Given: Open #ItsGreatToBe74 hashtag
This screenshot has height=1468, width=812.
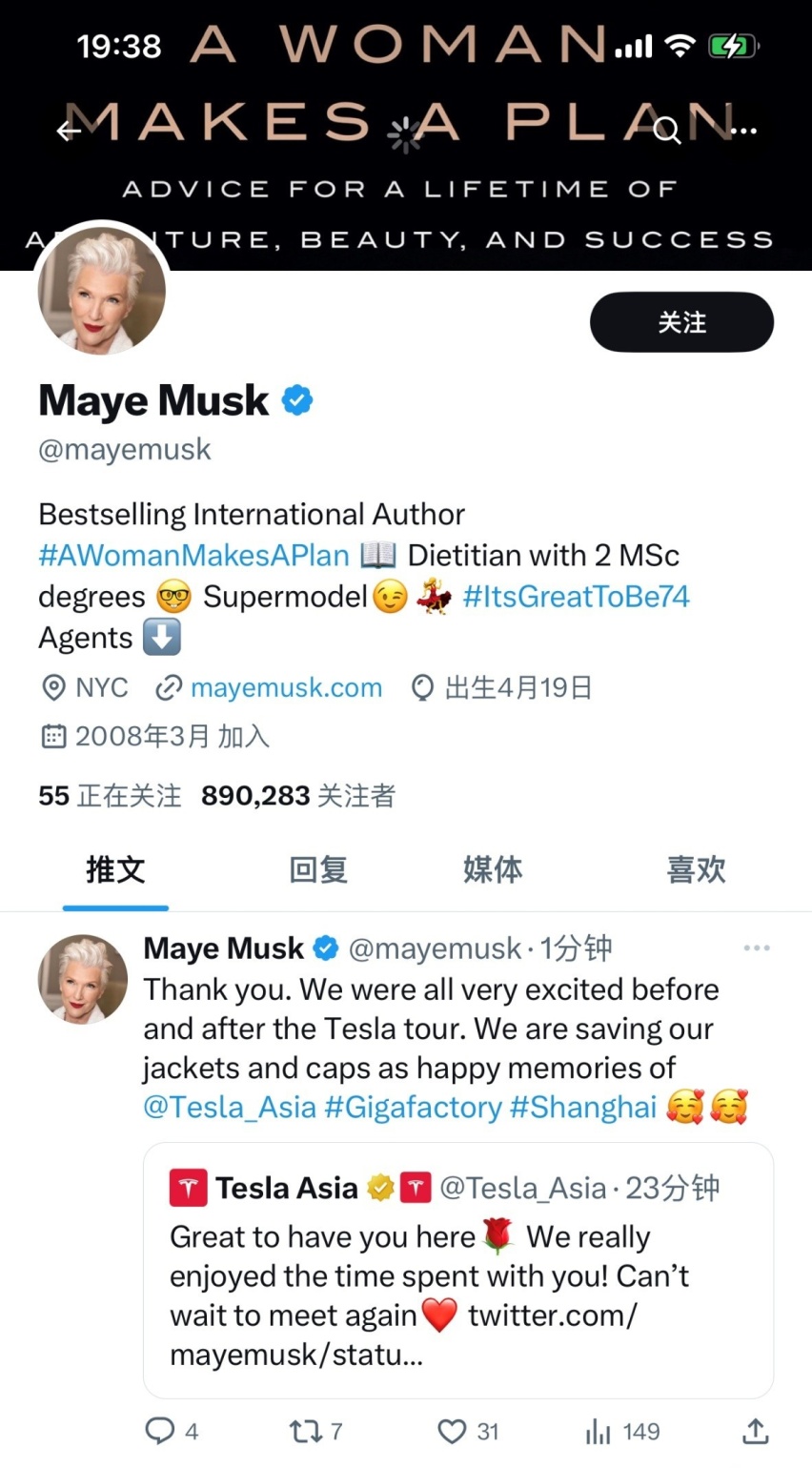Looking at the screenshot, I should coord(576,597).
